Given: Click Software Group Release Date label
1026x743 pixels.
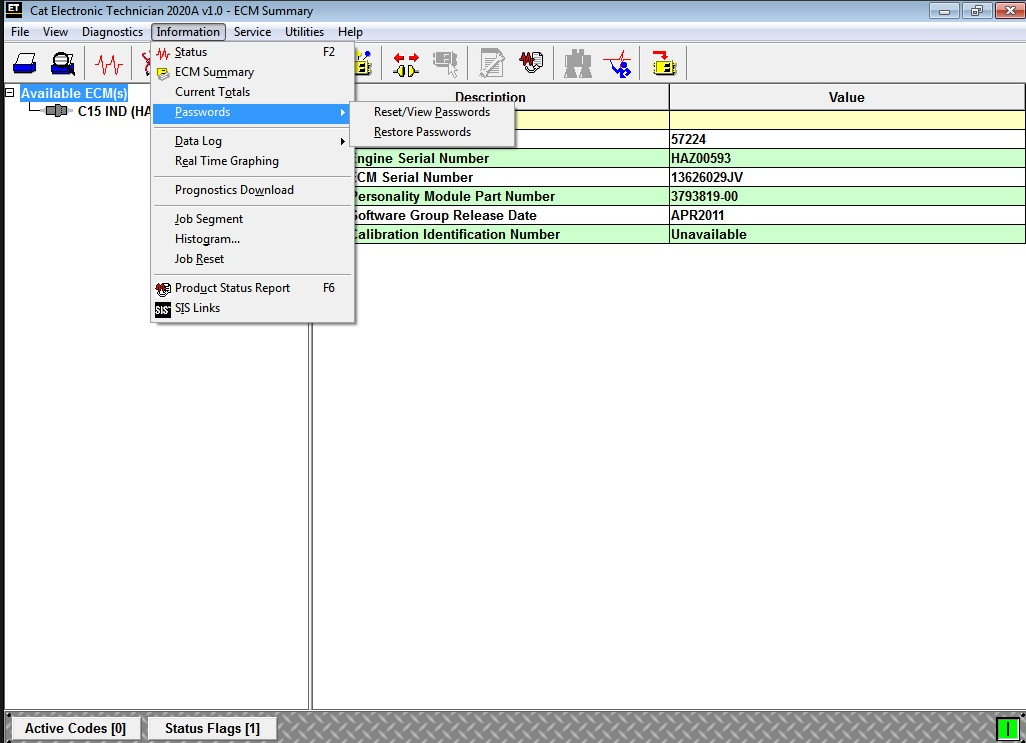Looking at the screenshot, I should point(444,215).
